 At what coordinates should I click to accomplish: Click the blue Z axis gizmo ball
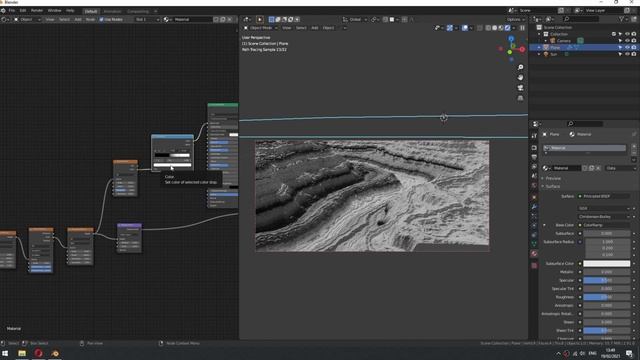(511, 39)
